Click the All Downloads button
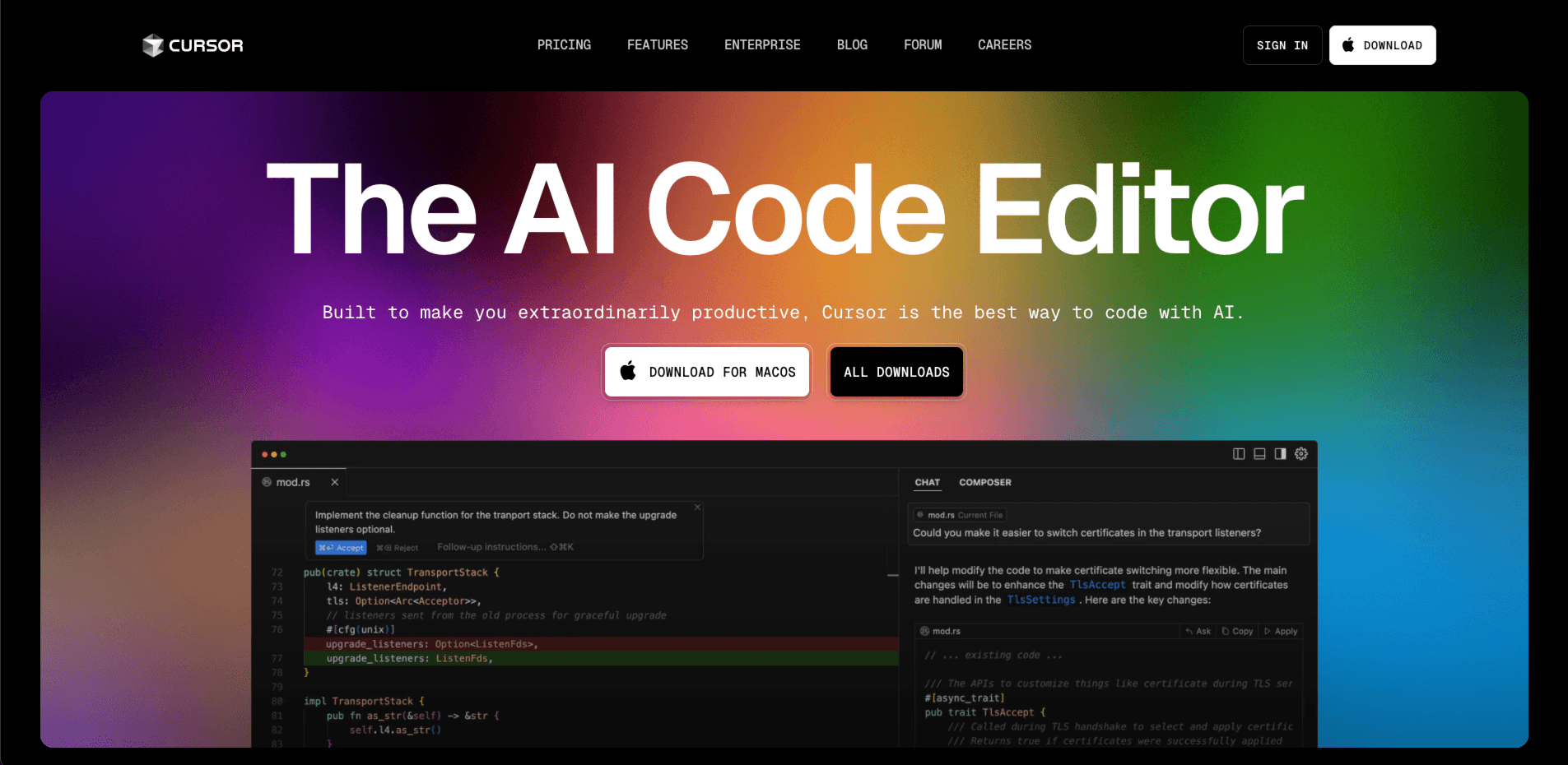 tap(896, 373)
